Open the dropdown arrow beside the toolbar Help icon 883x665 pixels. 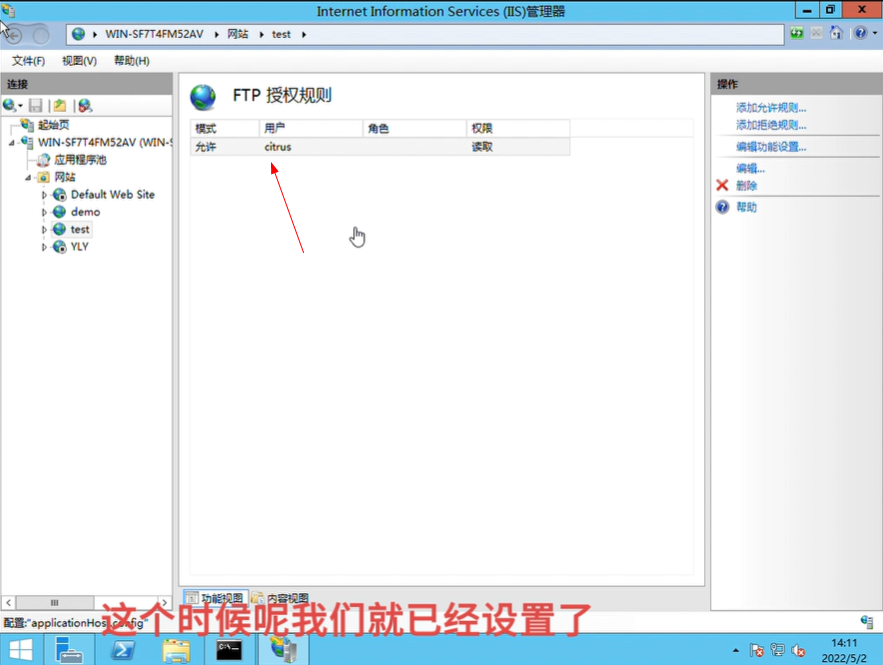(x=875, y=33)
